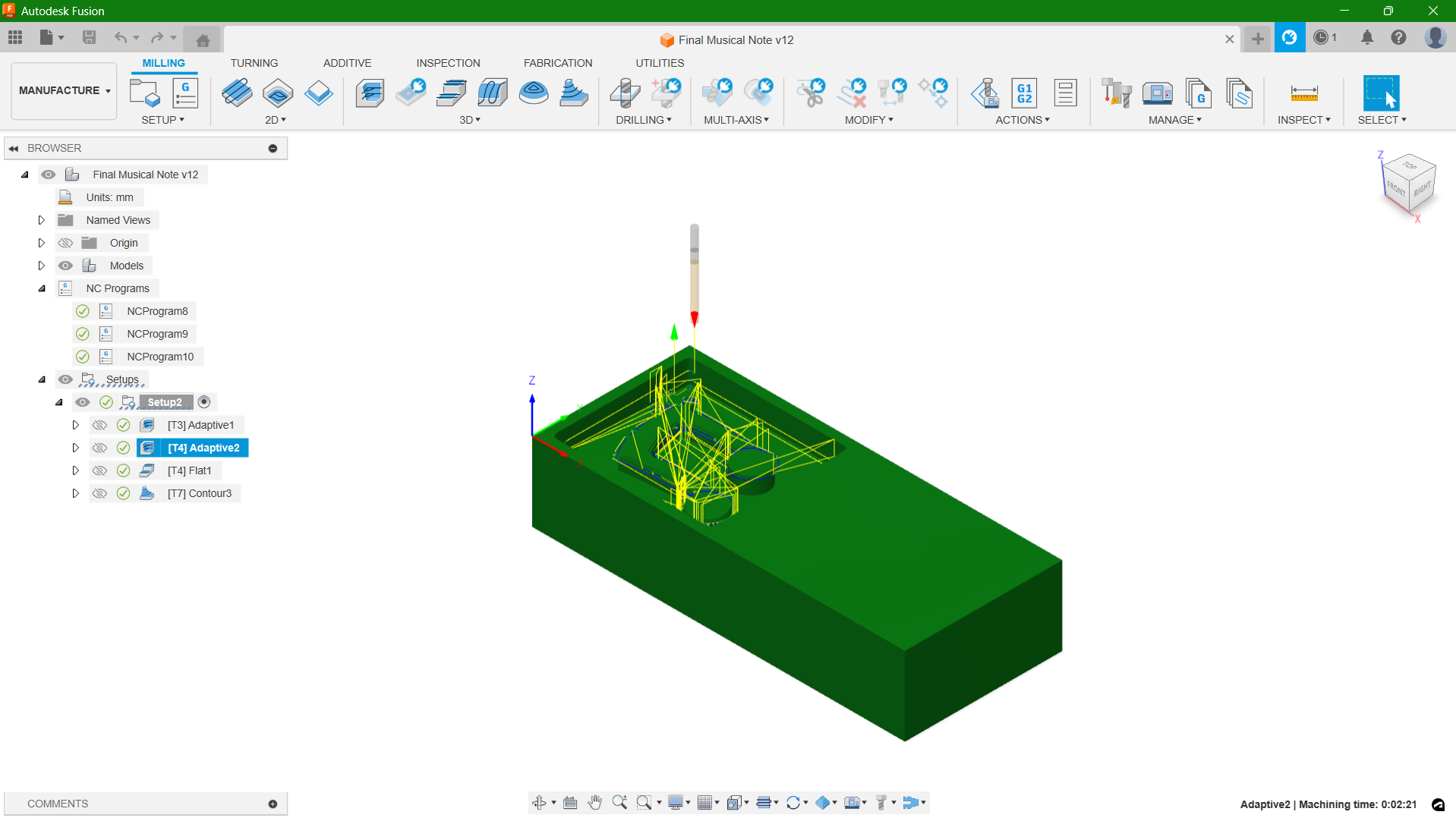Select the Pan hand tool
The image size is (1456, 818).
[594, 802]
